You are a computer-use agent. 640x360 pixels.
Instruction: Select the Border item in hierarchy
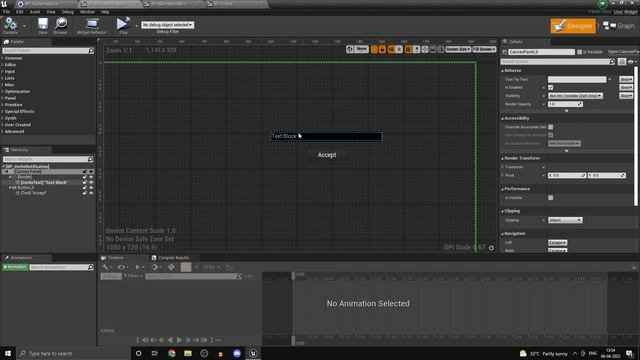24,177
